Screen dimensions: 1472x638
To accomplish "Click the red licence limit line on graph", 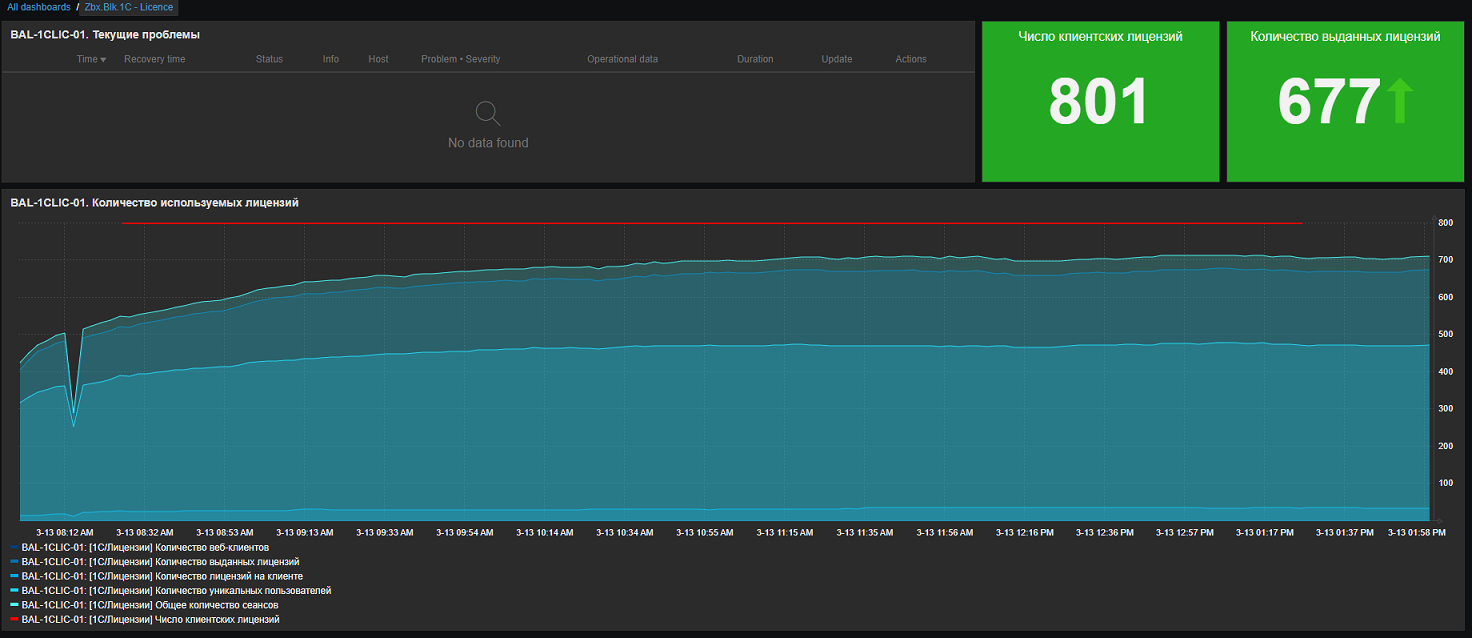I will click(x=712, y=223).
